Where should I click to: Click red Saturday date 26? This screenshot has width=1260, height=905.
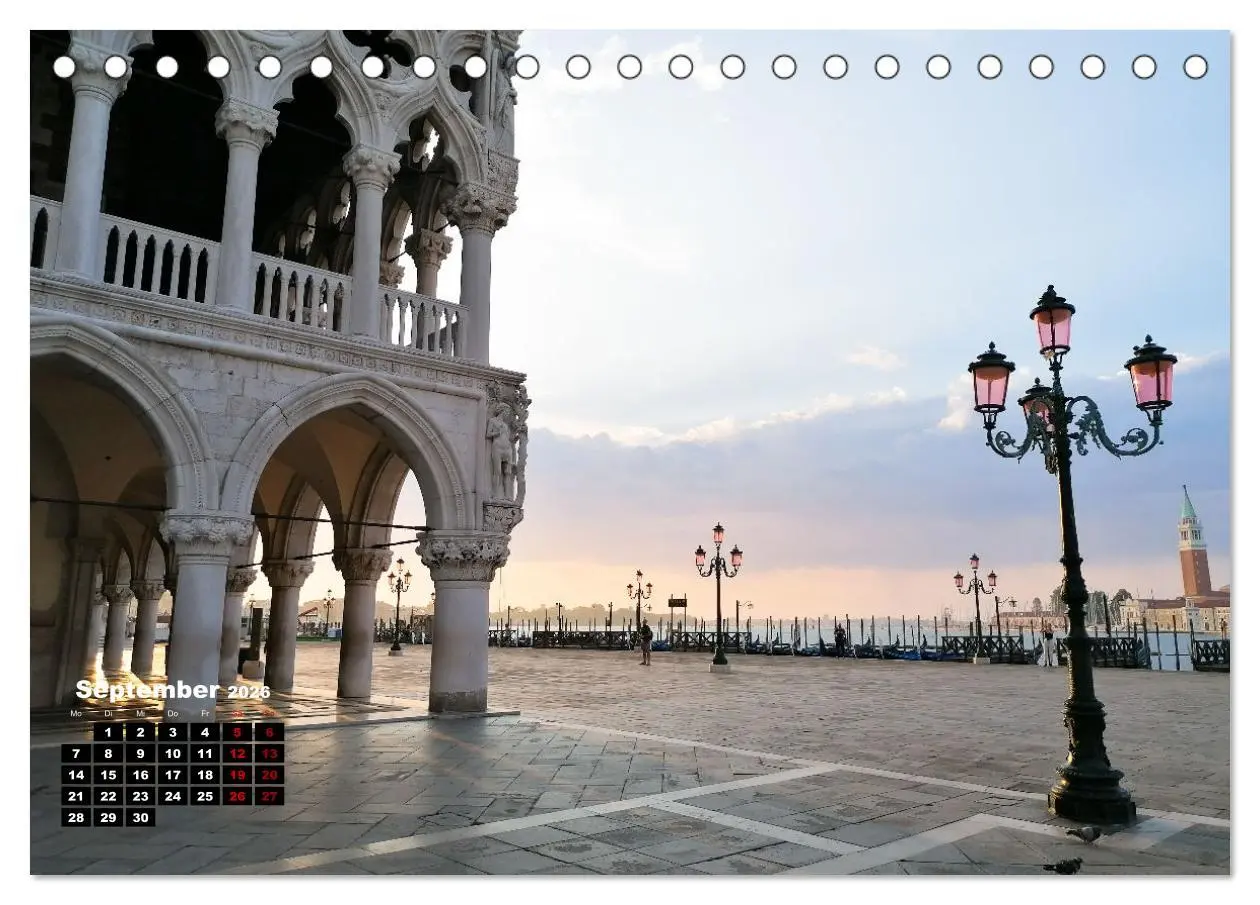tap(237, 796)
